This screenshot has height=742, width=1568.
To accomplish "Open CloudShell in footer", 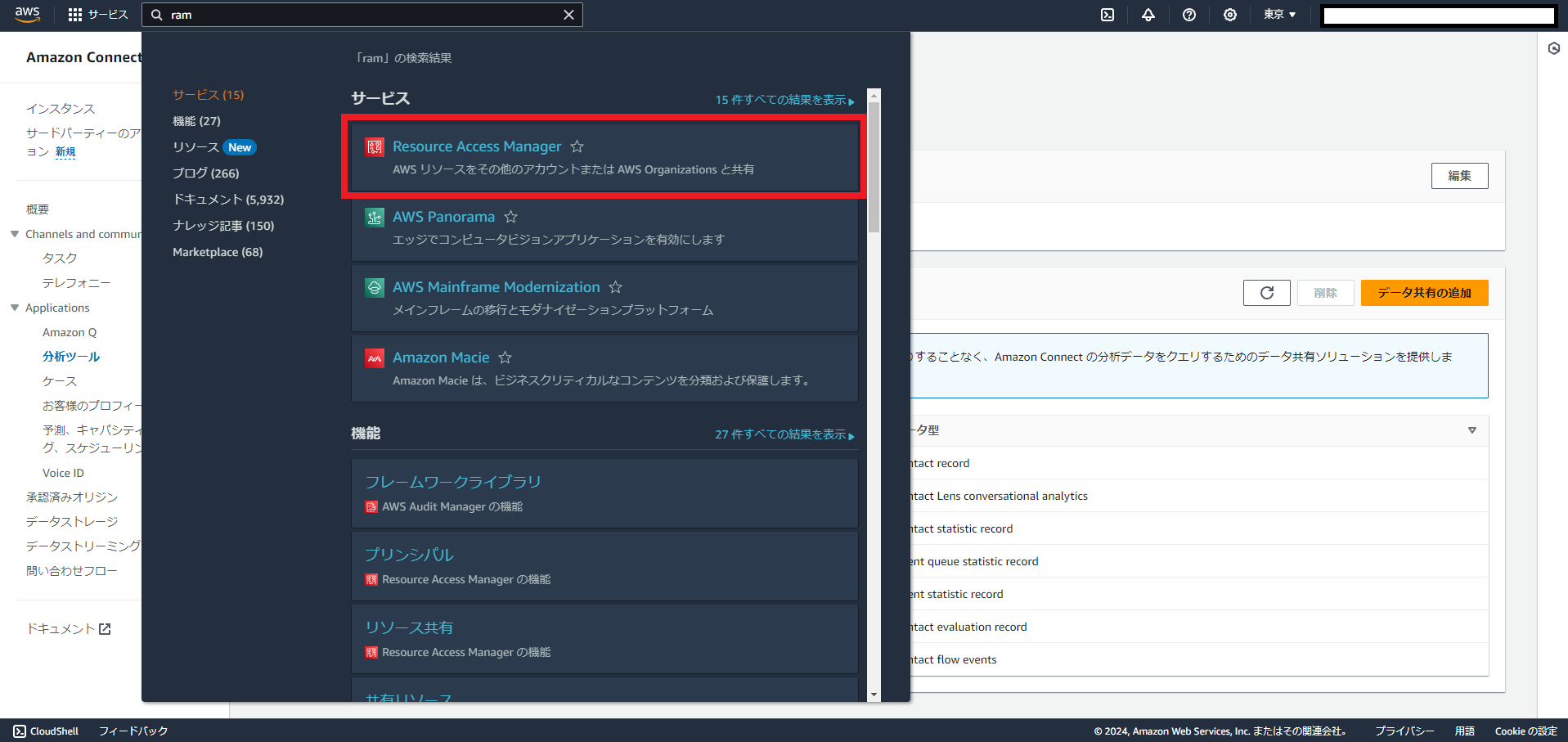I will (x=46, y=731).
